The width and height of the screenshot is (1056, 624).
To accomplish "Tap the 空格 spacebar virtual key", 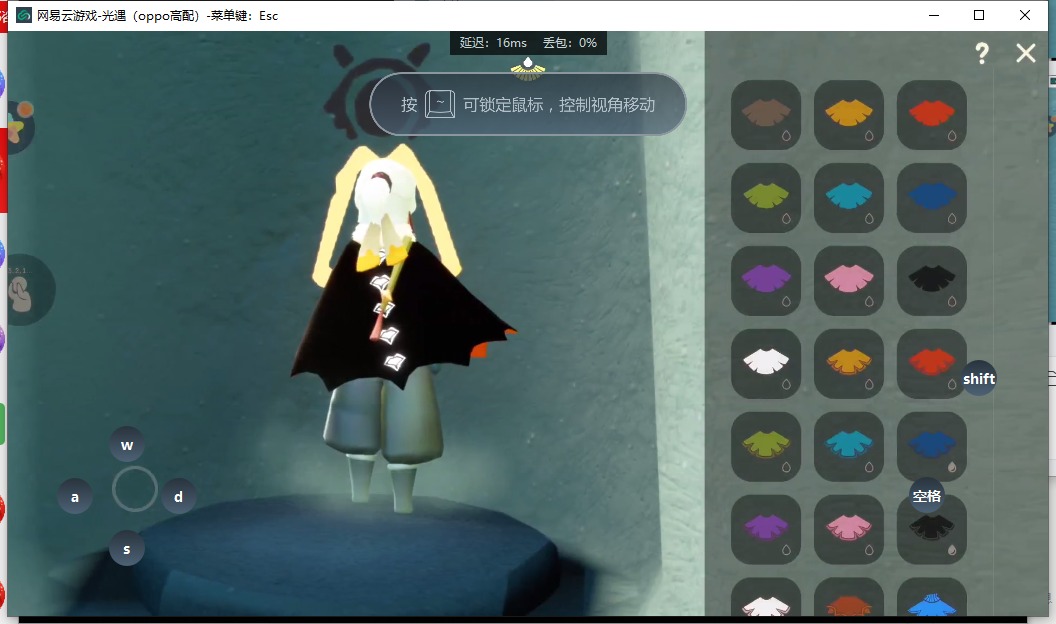I will [x=927, y=495].
